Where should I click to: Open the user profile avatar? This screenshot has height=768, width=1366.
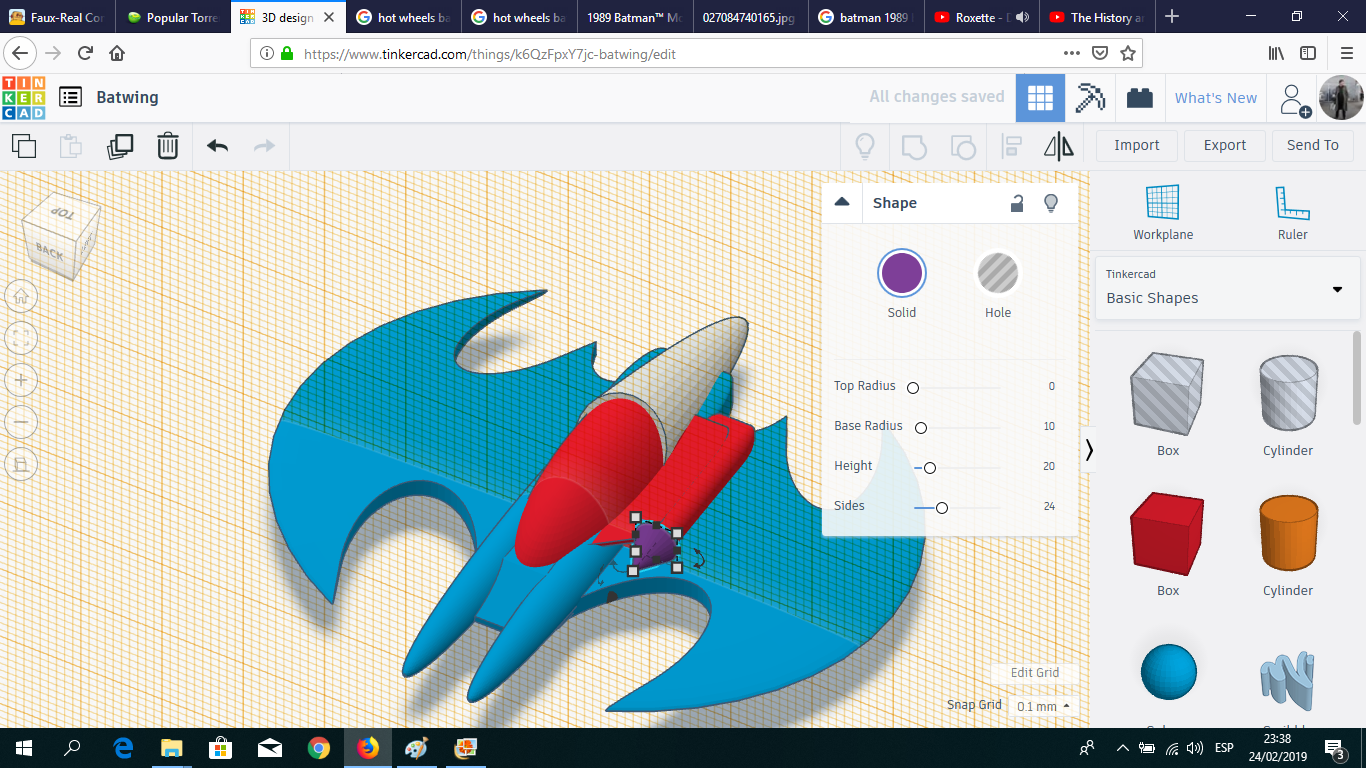(1341, 98)
